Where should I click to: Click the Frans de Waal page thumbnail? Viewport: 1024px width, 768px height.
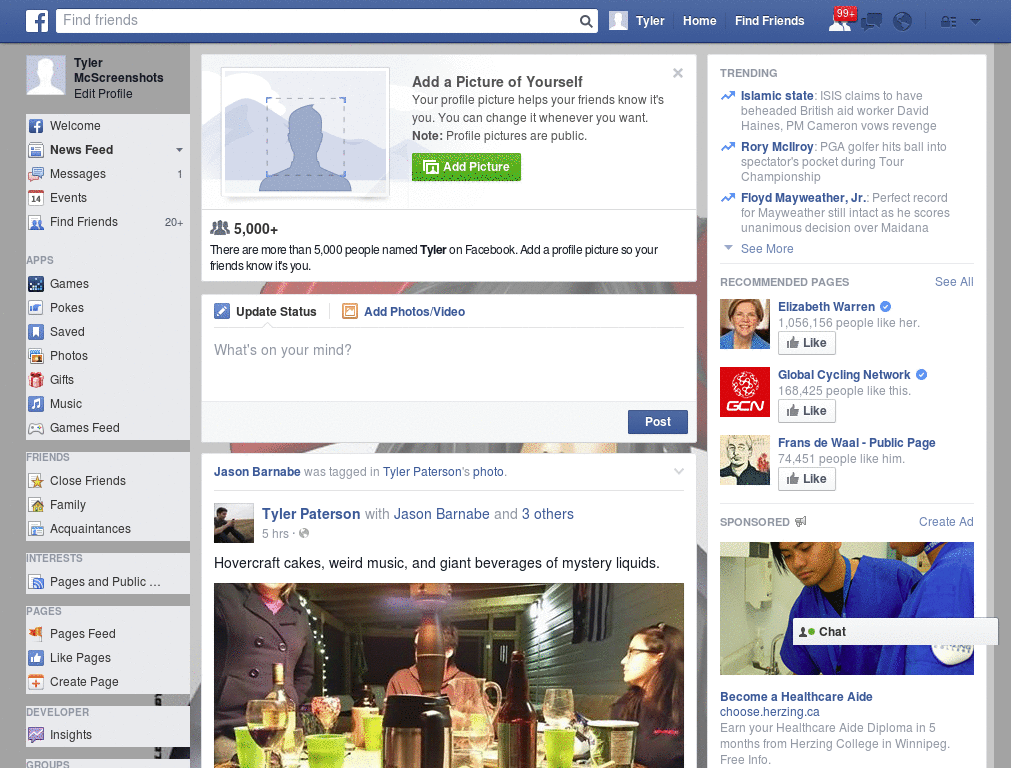click(744, 460)
